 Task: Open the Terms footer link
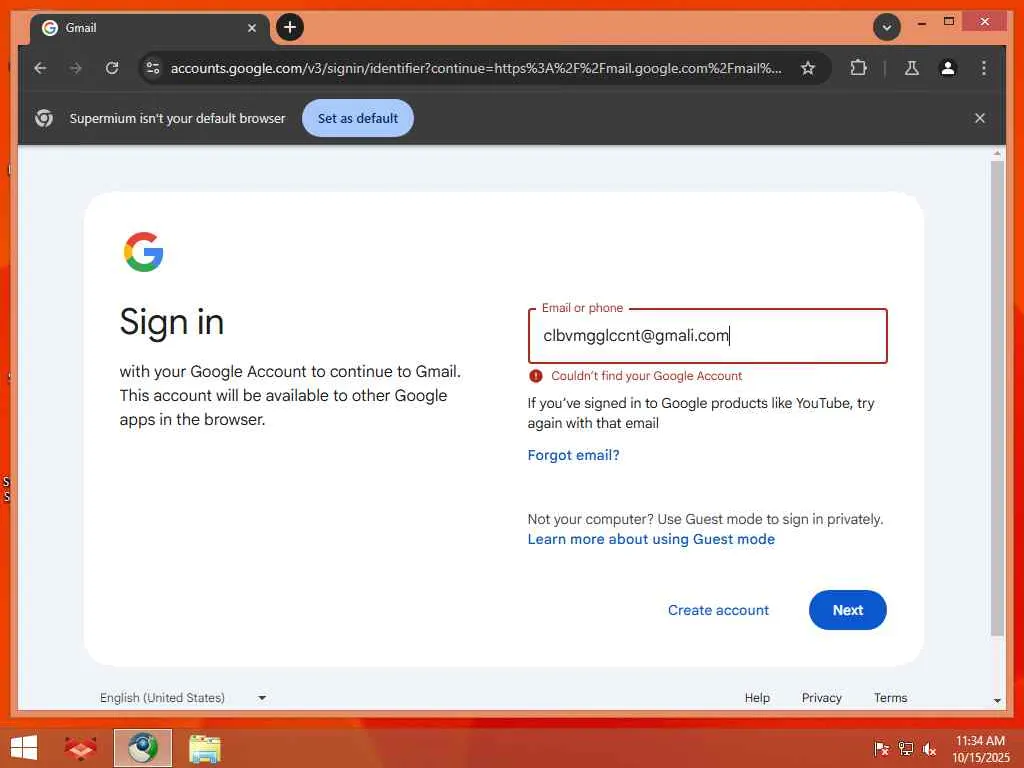pyautogui.click(x=890, y=697)
